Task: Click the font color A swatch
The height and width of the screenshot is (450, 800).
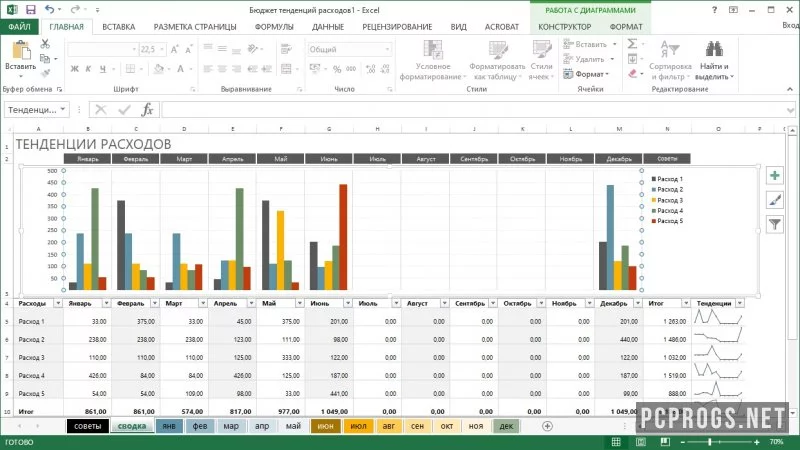Action: tap(180, 69)
